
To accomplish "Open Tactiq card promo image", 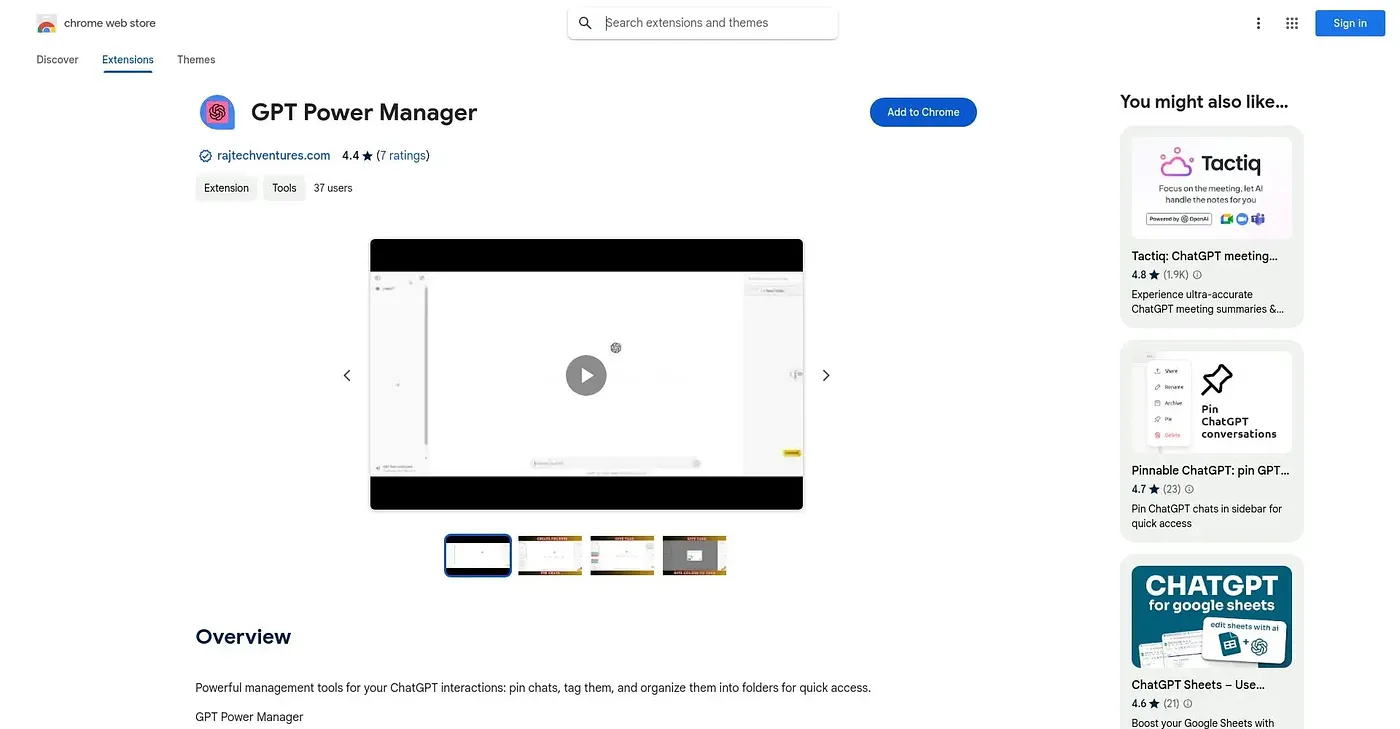I will pos(1212,188).
